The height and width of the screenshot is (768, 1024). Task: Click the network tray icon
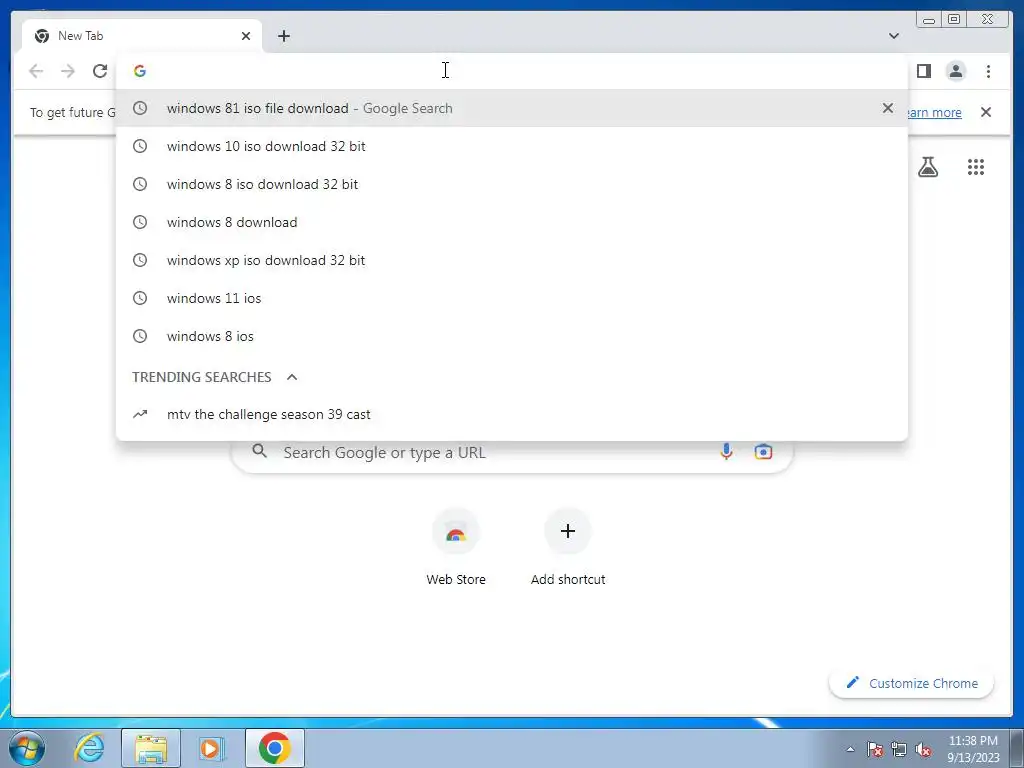899,749
